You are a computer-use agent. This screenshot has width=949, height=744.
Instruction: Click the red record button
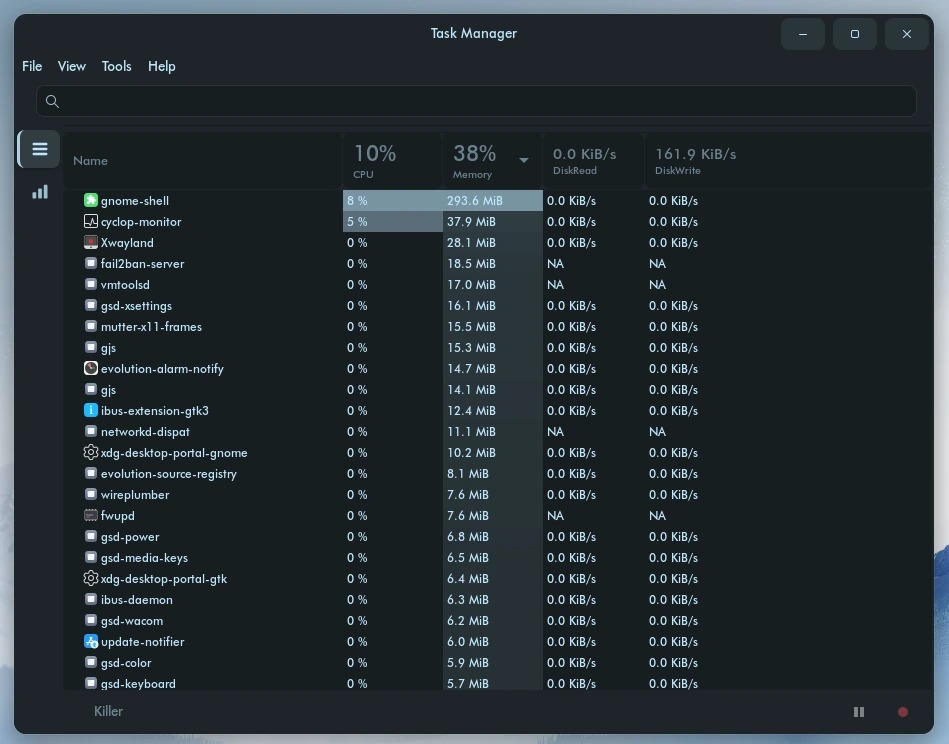(903, 712)
